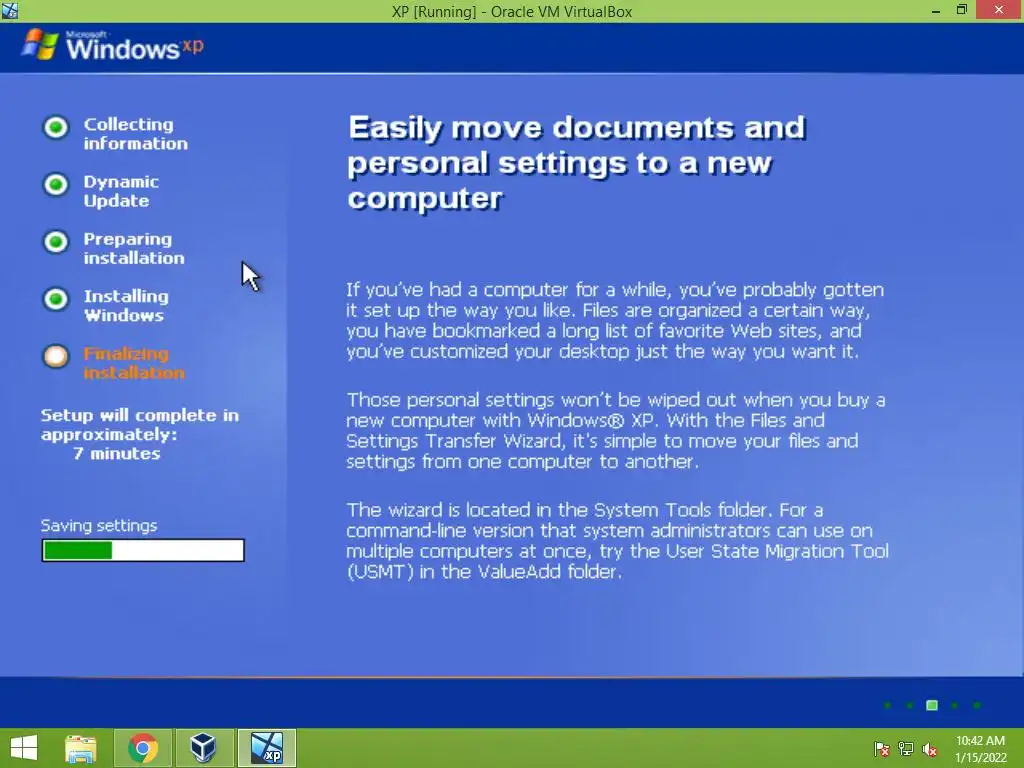
Task: Click the 'Collecting information' step label
Action: tap(135, 133)
